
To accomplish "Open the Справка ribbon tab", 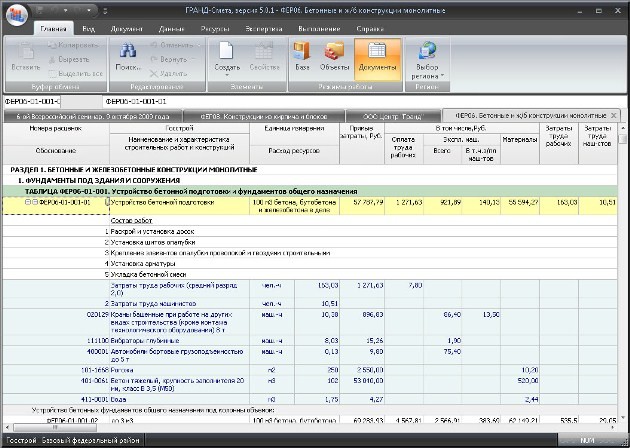I will point(370,29).
